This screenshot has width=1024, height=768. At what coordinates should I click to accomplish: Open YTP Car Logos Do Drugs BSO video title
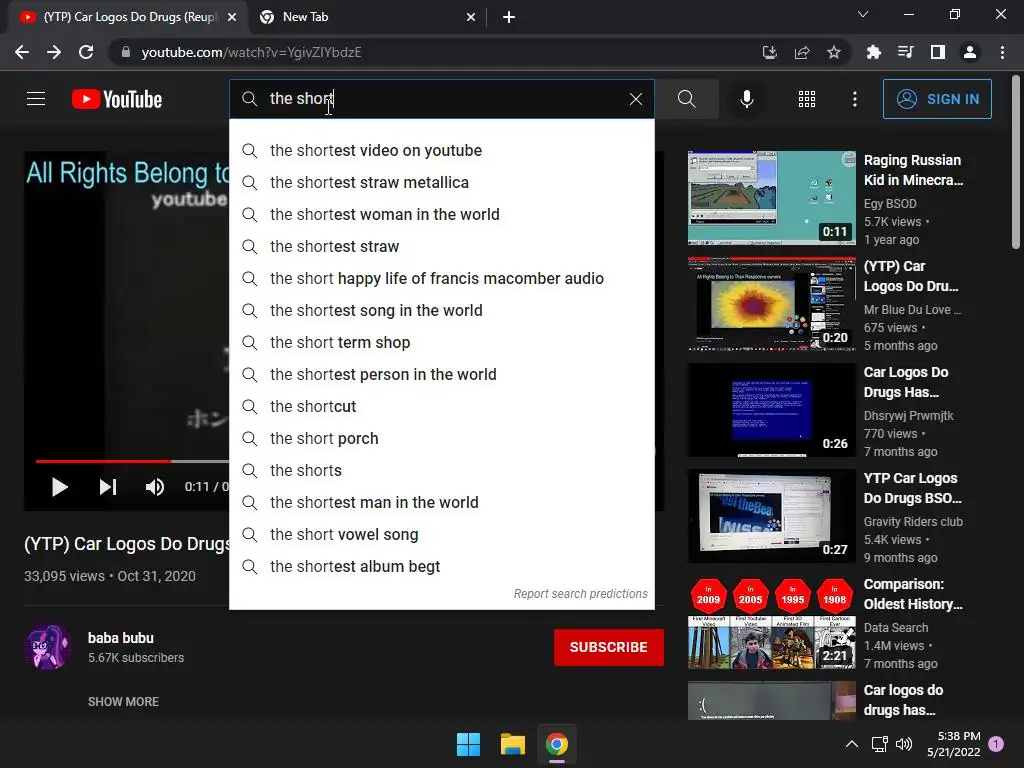[912, 488]
